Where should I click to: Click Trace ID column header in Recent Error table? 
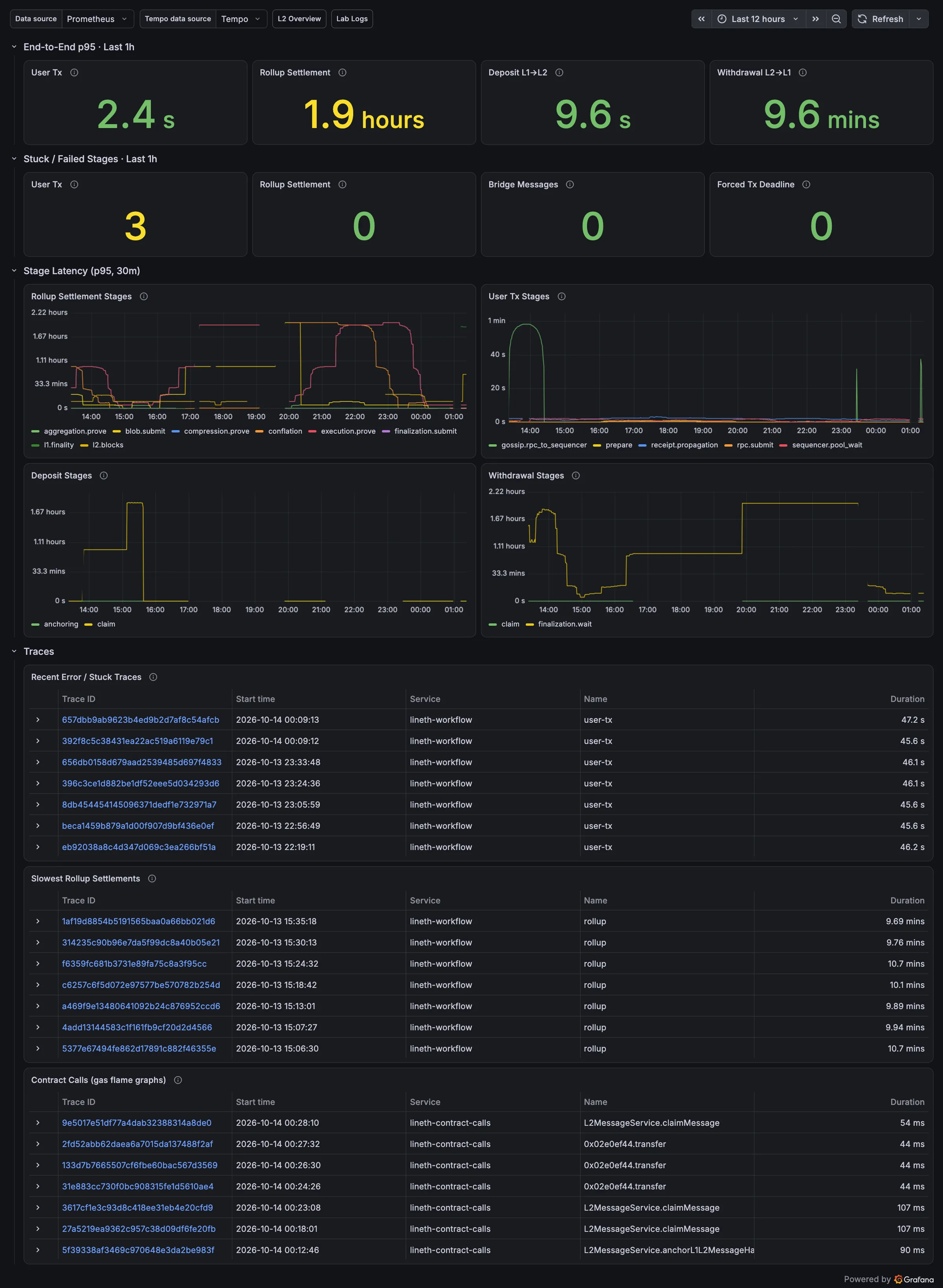pos(79,698)
